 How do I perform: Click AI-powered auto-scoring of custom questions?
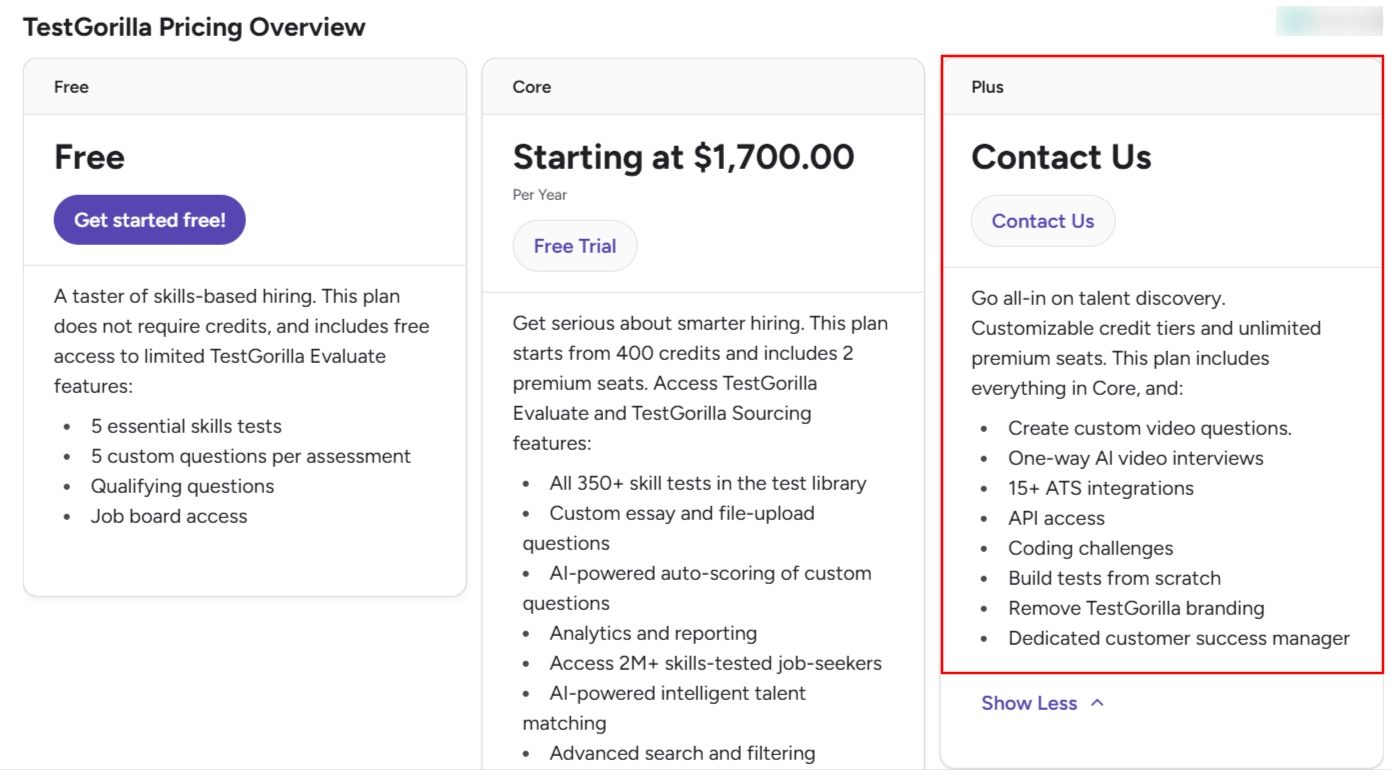click(x=697, y=588)
